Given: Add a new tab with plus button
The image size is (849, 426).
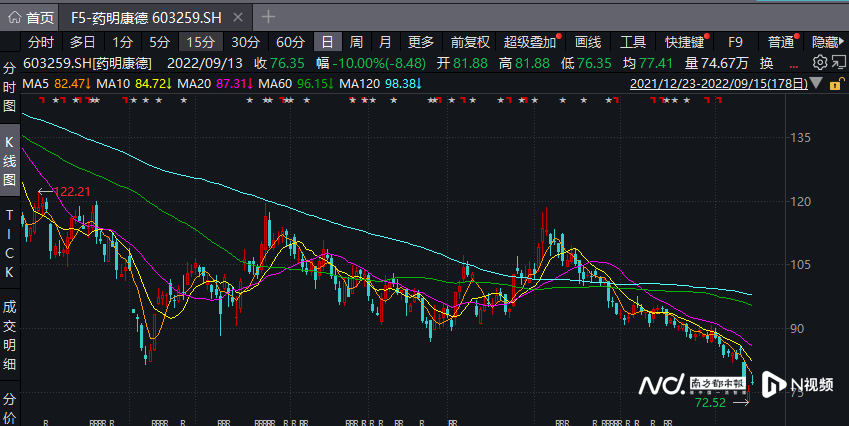Looking at the screenshot, I should tap(268, 17).
